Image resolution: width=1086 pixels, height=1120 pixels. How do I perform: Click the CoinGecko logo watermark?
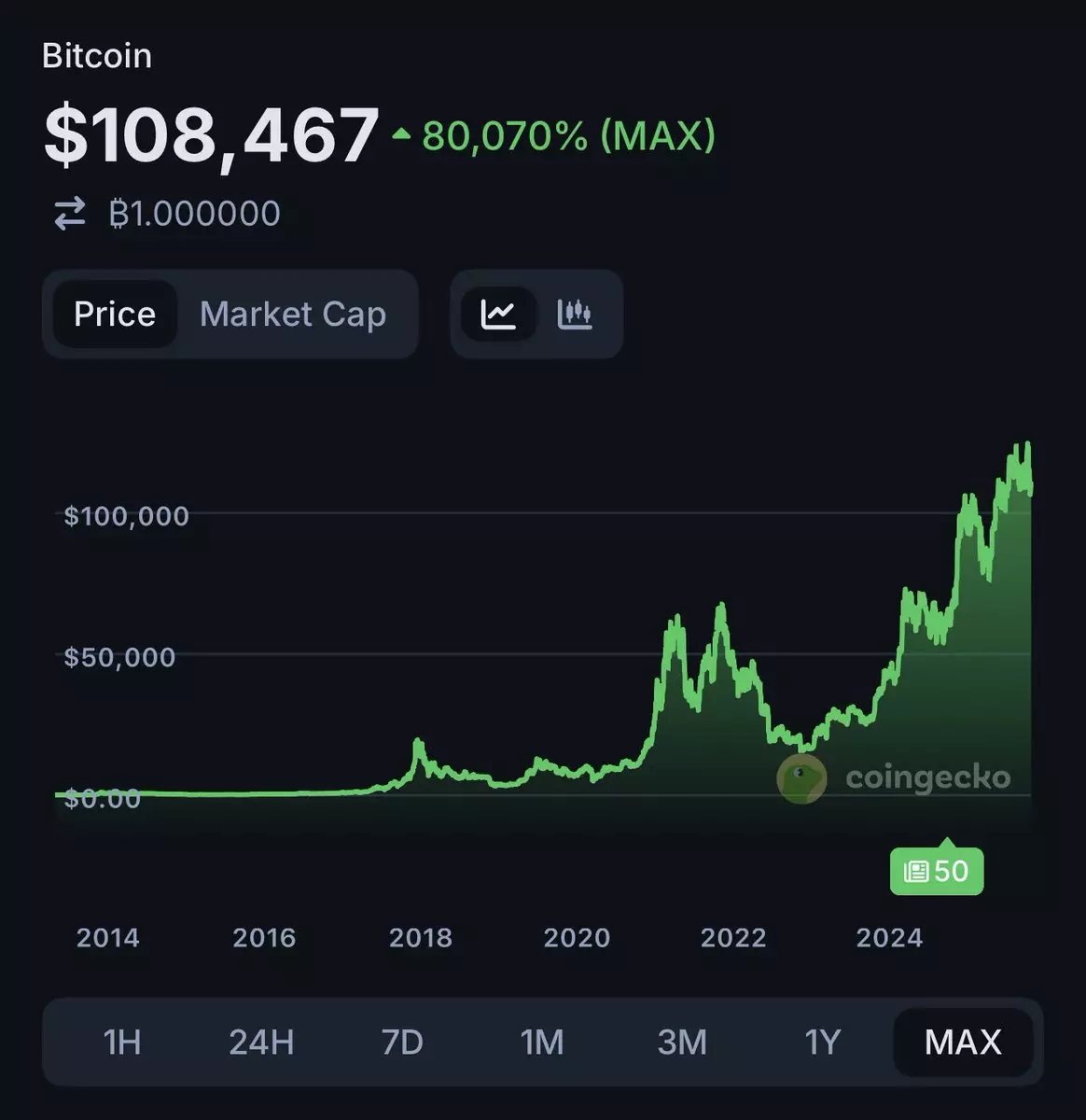pos(801,778)
